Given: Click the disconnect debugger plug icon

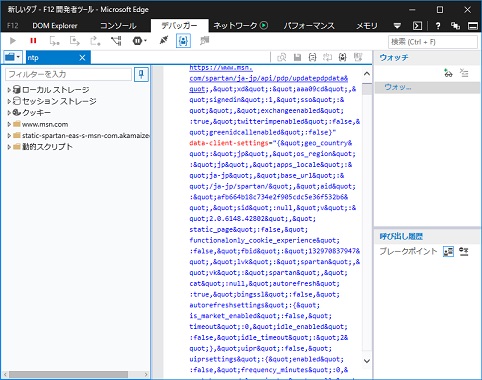Looking at the screenshot, I should pos(164,41).
